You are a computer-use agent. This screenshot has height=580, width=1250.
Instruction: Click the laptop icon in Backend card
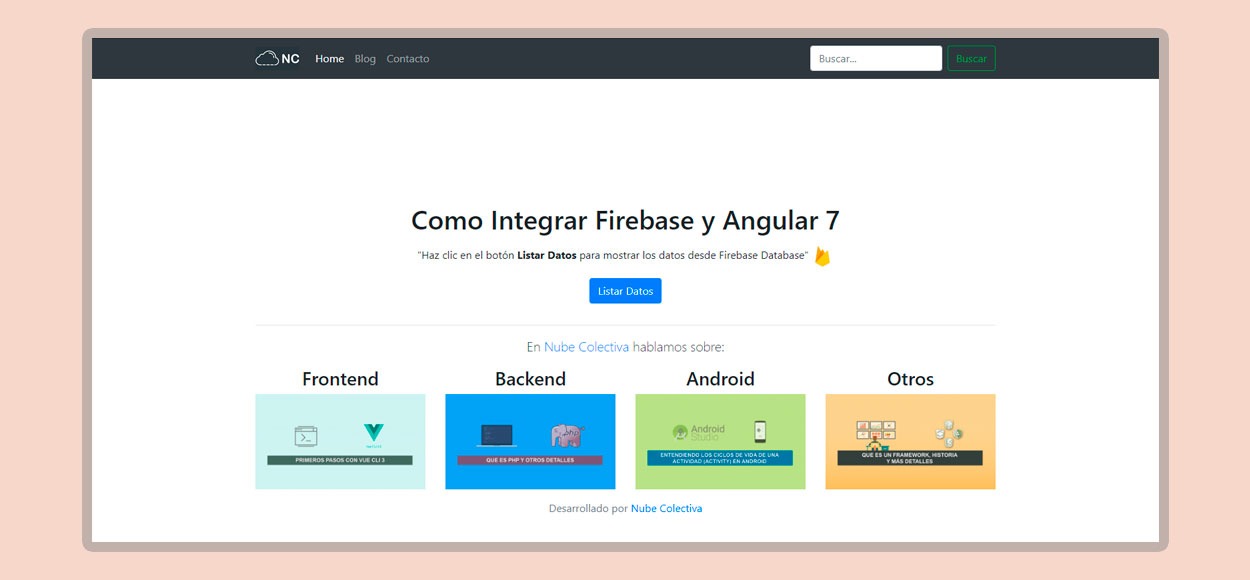tap(497, 435)
